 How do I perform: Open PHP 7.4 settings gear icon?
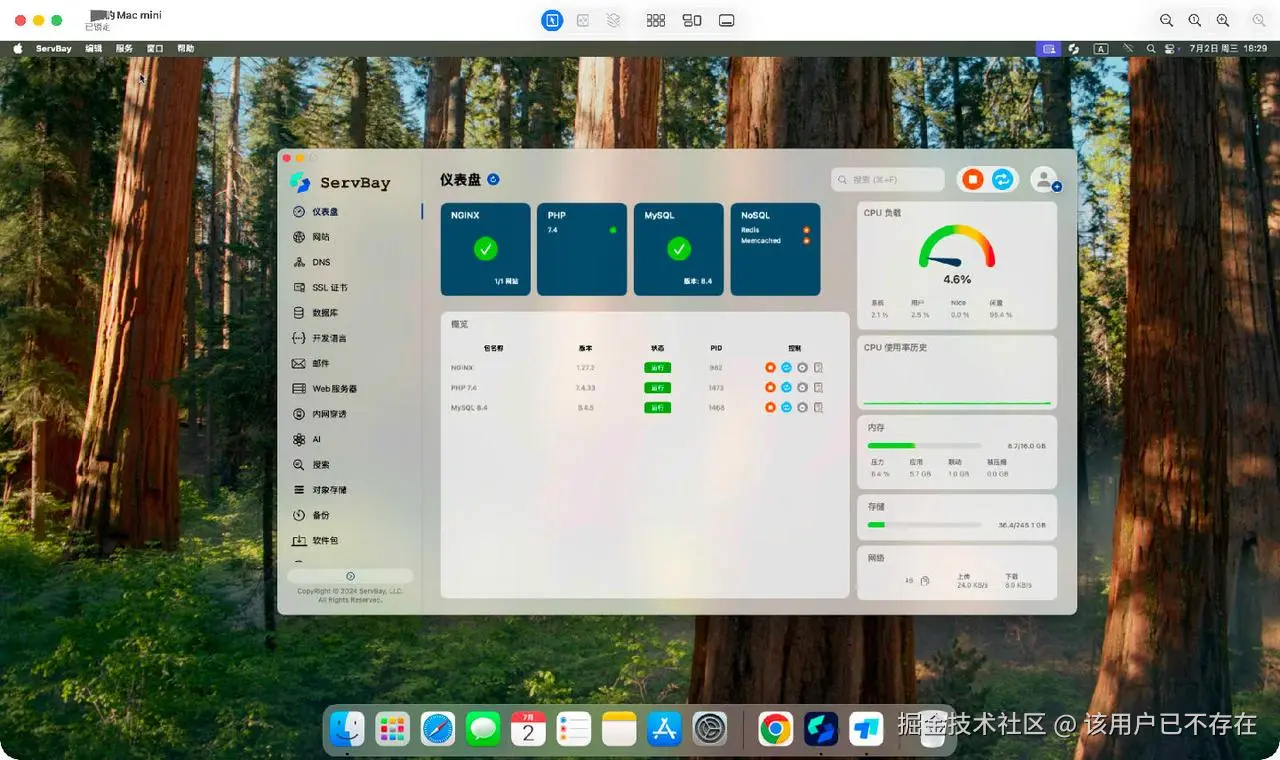[x=802, y=387]
